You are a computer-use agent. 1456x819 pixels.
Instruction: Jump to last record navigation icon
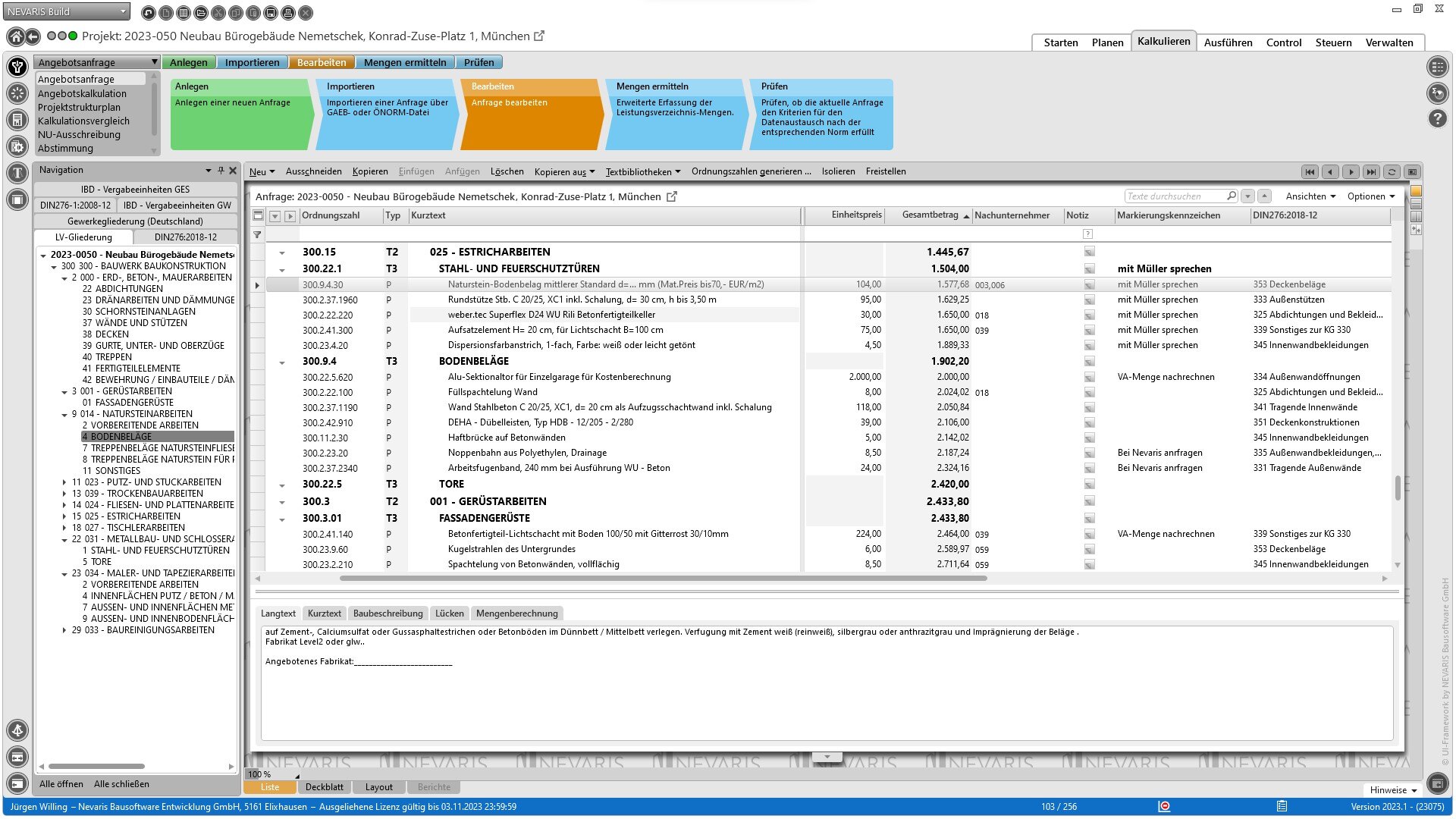pos(1371,172)
